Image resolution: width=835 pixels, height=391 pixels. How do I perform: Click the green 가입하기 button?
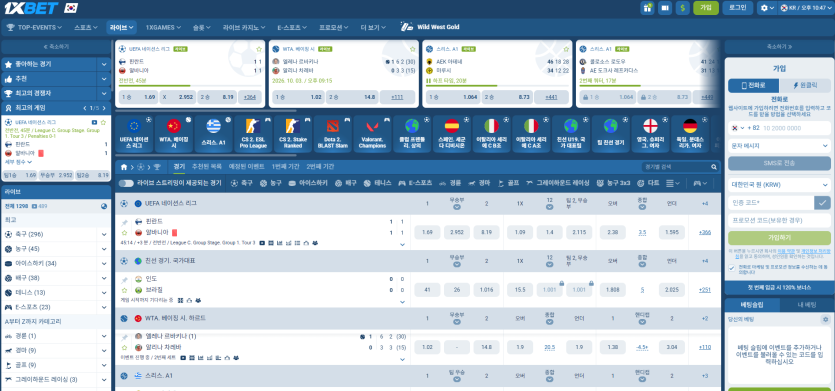coord(779,238)
